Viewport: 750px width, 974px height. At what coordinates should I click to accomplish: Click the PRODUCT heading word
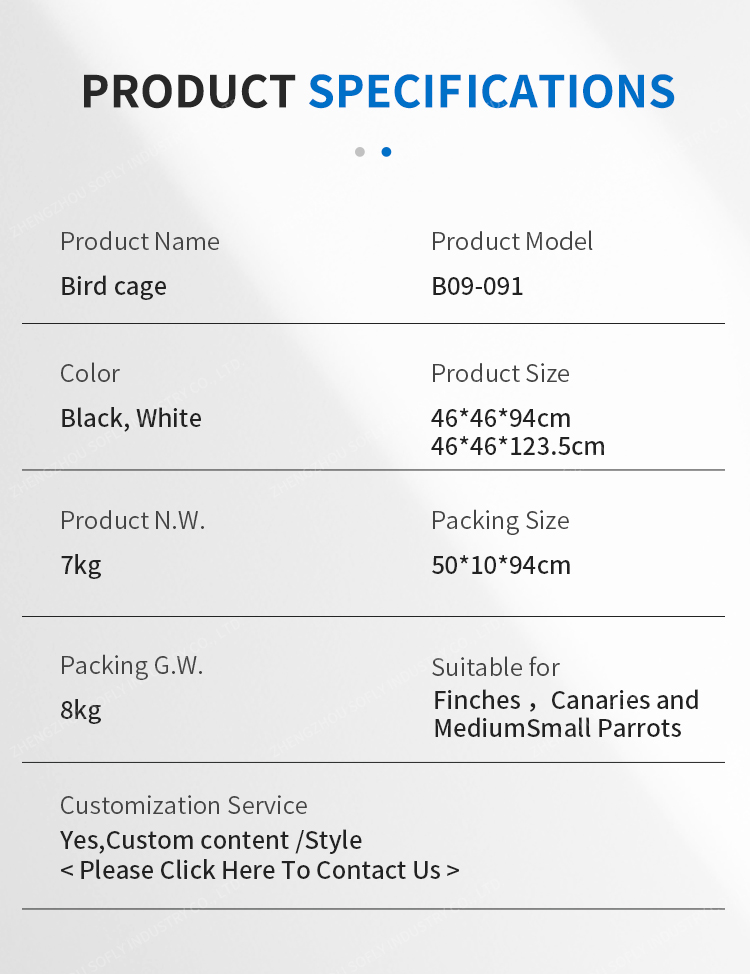click(x=189, y=91)
